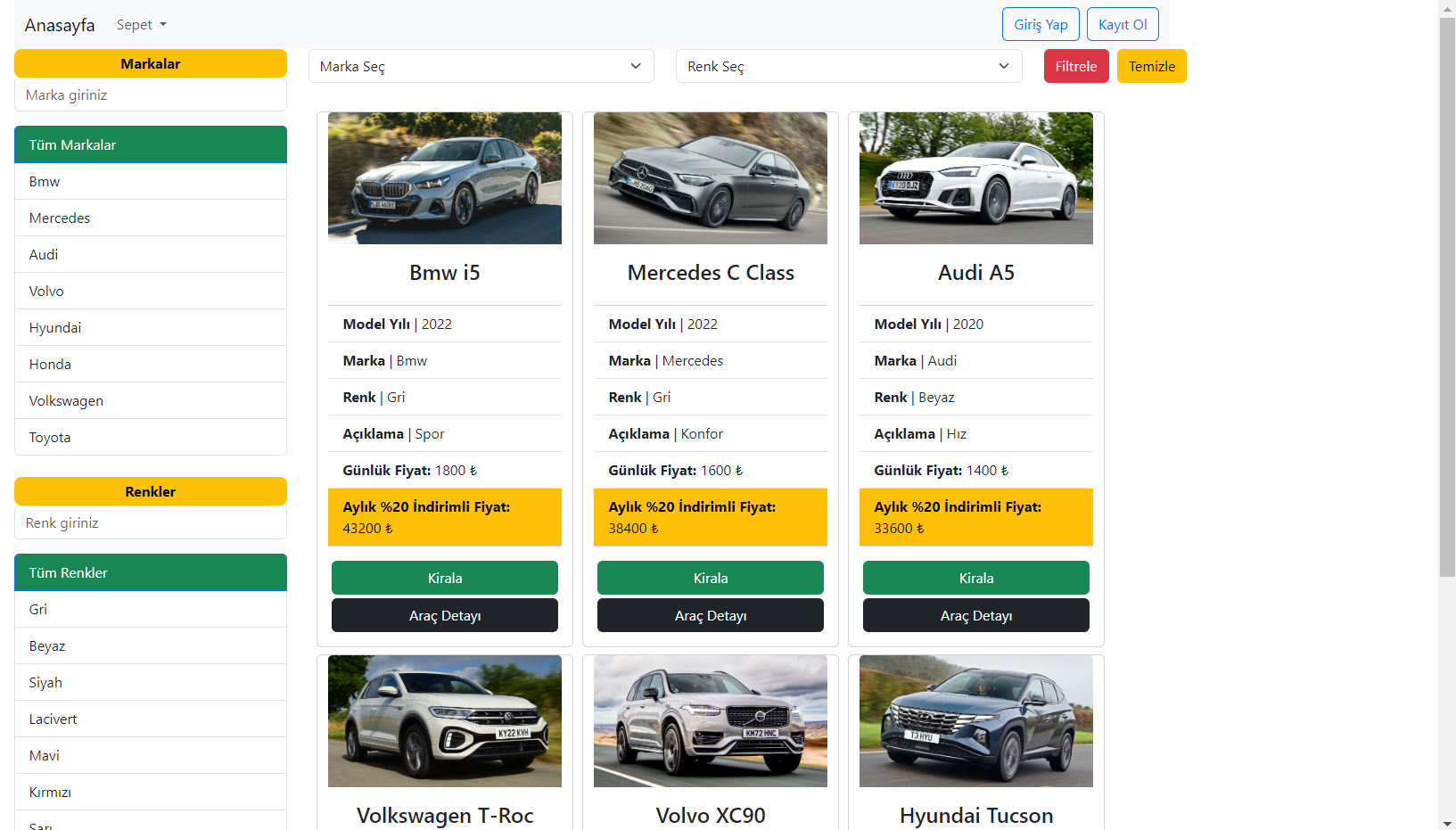Click the Hyundai Tucson title

click(x=976, y=816)
